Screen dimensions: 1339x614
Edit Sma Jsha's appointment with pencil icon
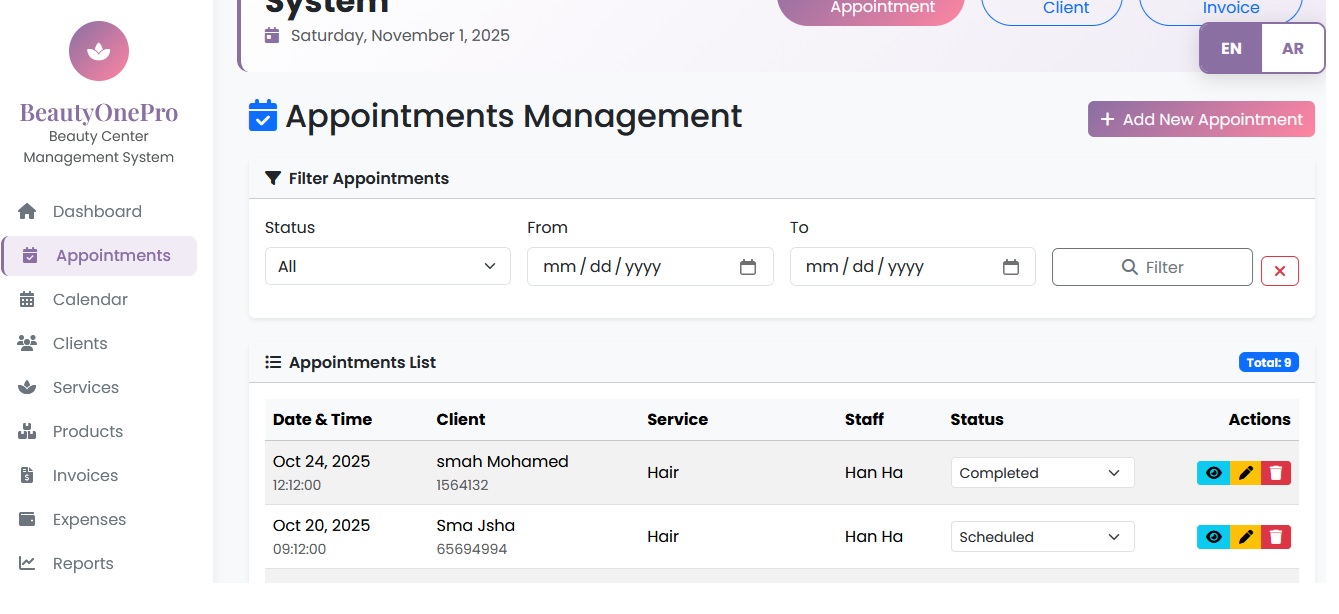[1244, 537]
